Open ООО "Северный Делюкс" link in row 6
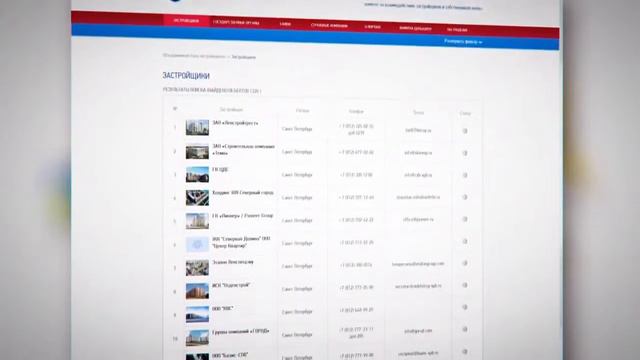640x360 pixels. point(241,242)
